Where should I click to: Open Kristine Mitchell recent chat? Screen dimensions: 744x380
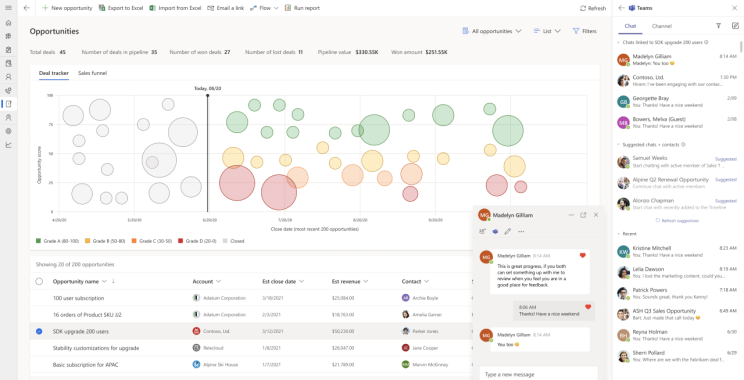(677, 251)
